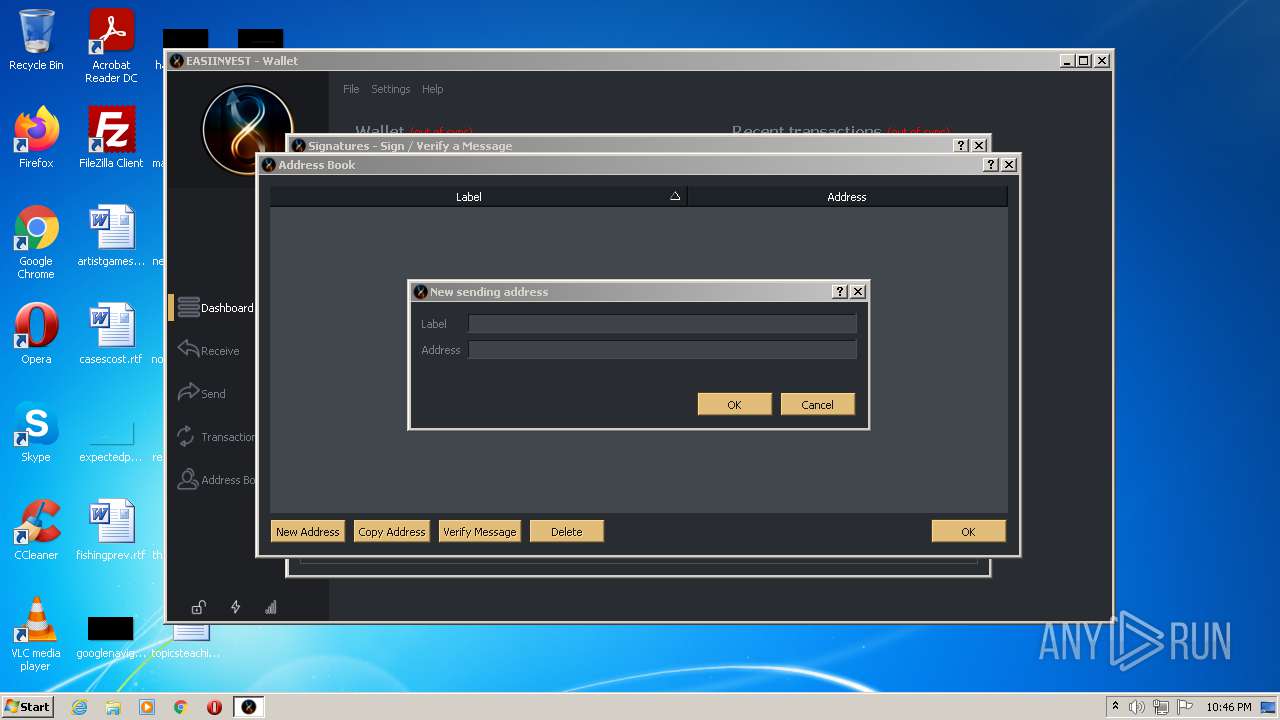Click the EASIINVEST logo in sidebar
The width and height of the screenshot is (1280, 720).
point(247,129)
